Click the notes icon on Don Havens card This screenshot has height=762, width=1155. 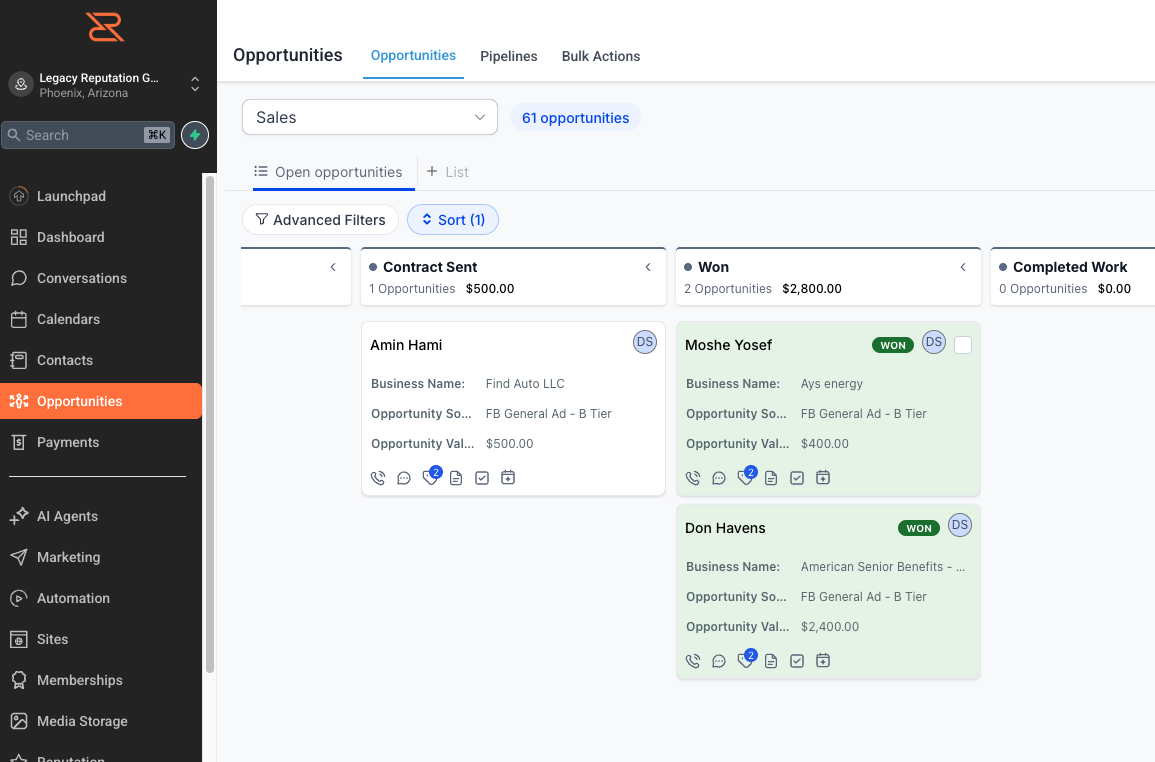771,661
